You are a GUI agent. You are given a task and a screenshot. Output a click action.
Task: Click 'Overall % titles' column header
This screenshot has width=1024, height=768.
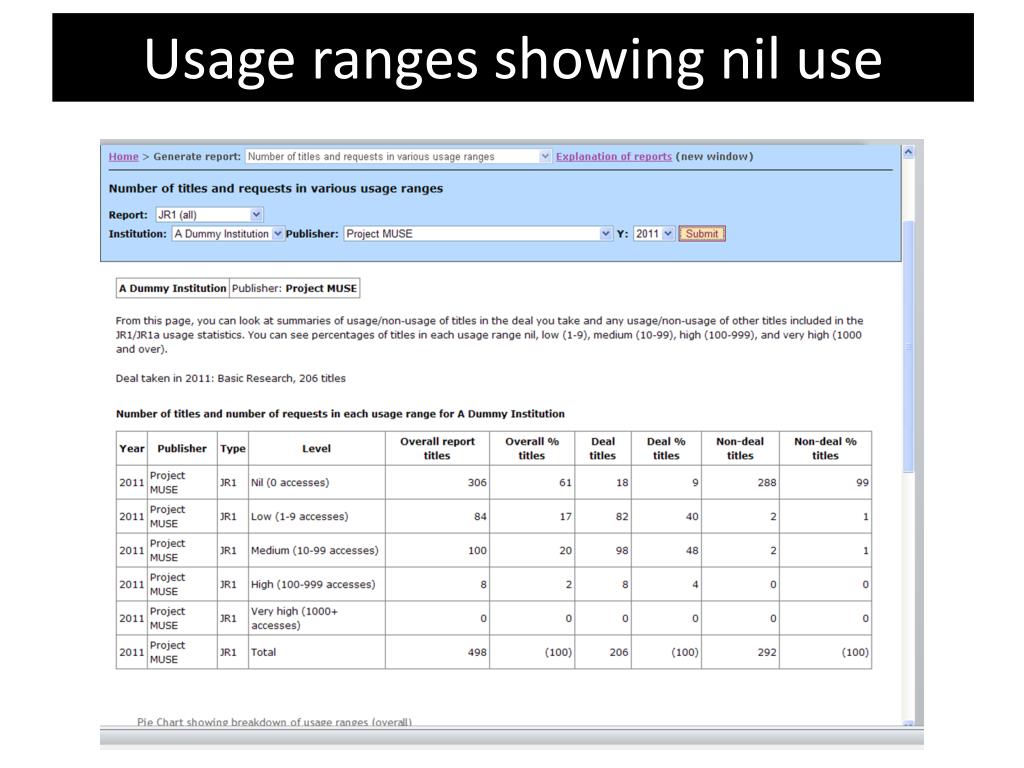point(532,449)
